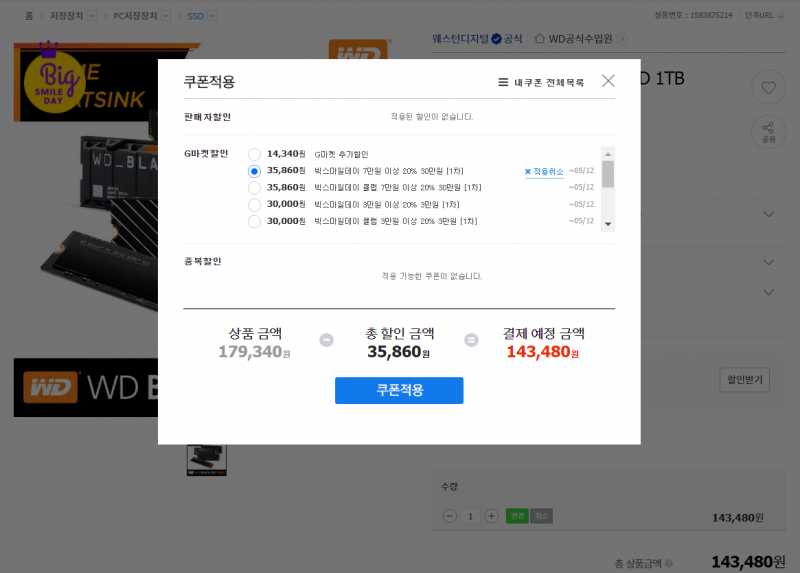The width and height of the screenshot is (800, 573).
Task: Click the 적용취소 link
Action: point(544,171)
